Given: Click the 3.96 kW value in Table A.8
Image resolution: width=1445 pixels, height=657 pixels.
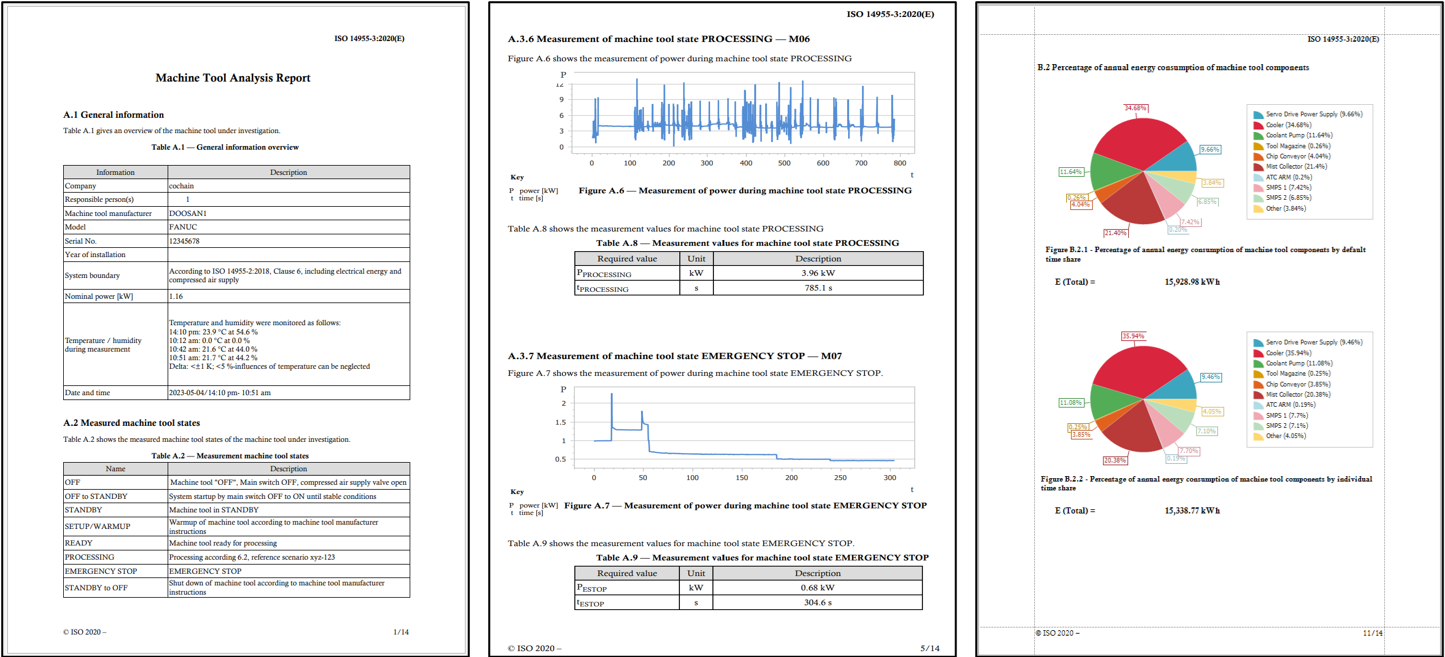Looking at the screenshot, I should tap(817, 272).
